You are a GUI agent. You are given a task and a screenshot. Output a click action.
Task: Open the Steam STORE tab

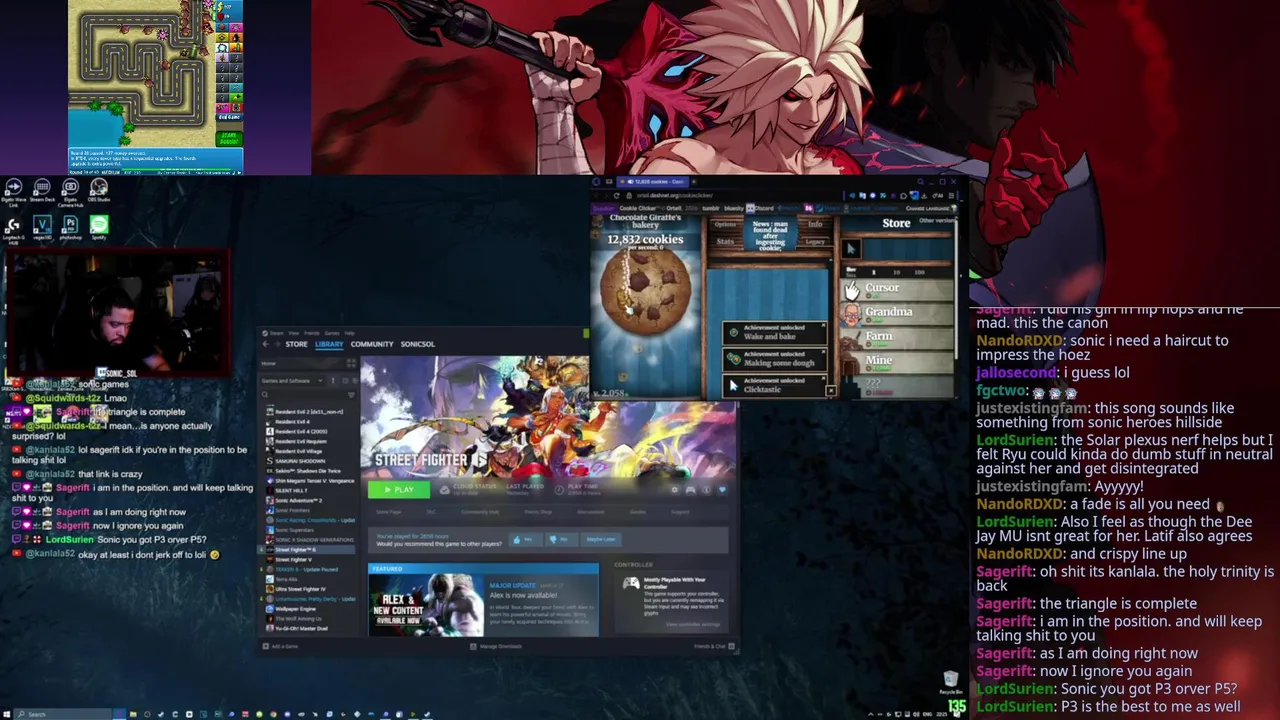(x=296, y=344)
